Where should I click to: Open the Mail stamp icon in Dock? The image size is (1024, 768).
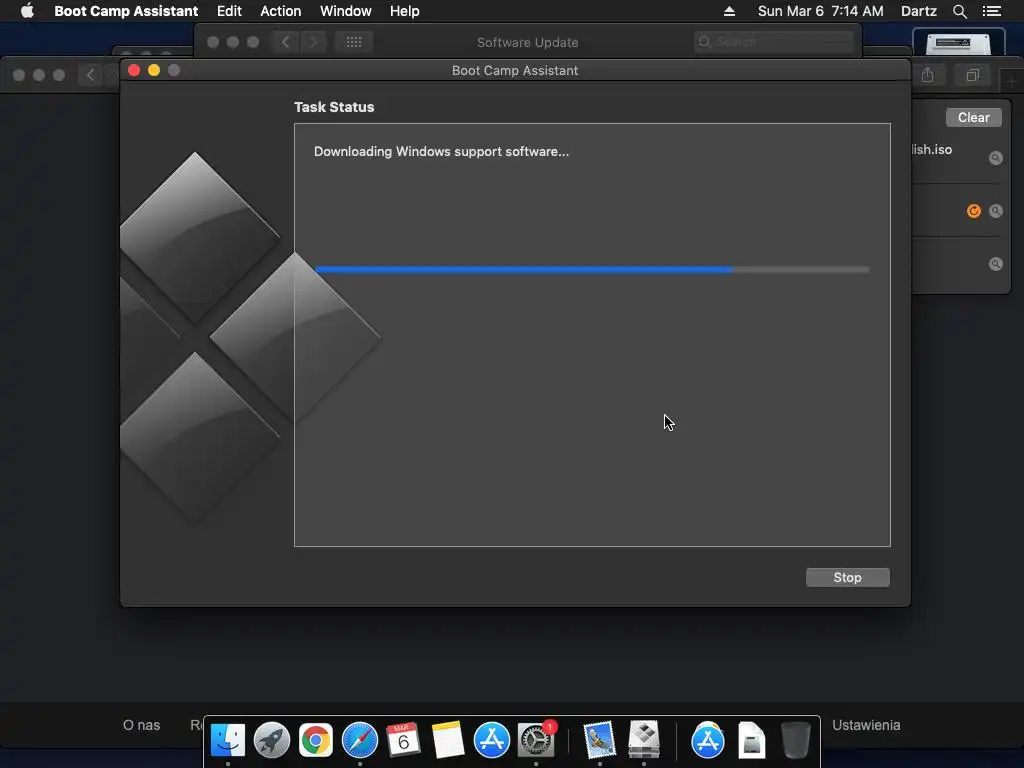click(600, 740)
